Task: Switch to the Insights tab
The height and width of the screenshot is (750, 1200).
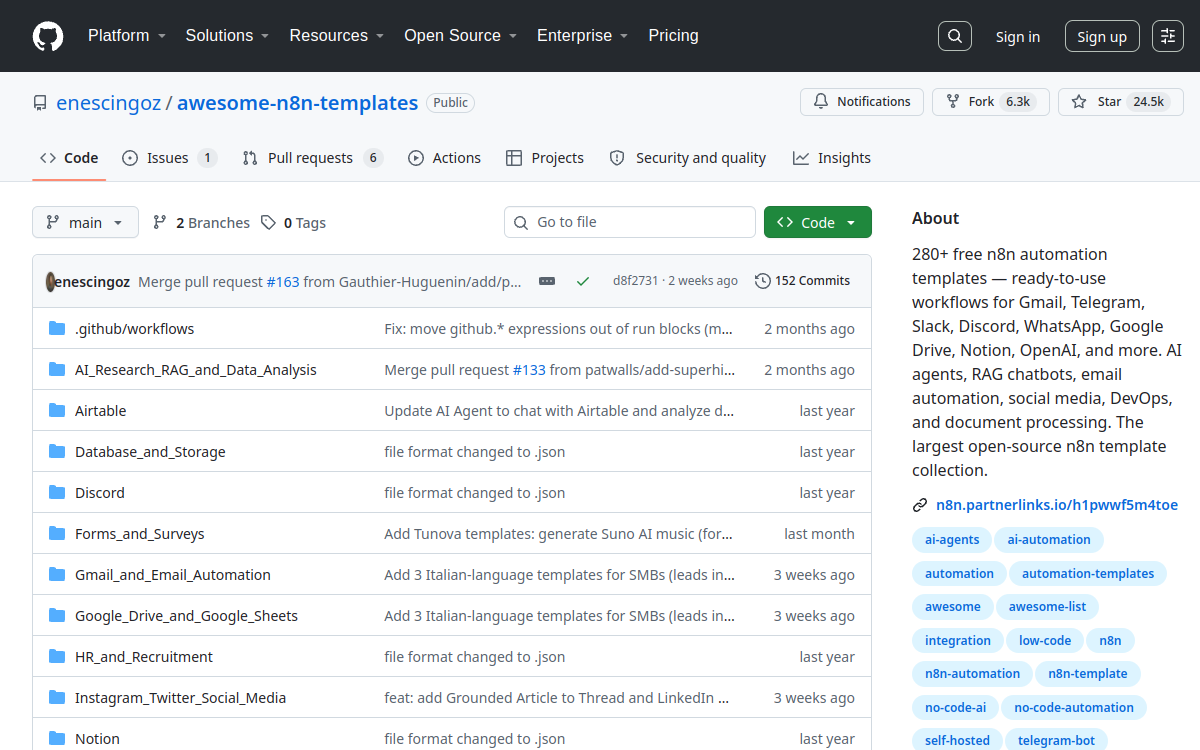Action: (x=832, y=158)
